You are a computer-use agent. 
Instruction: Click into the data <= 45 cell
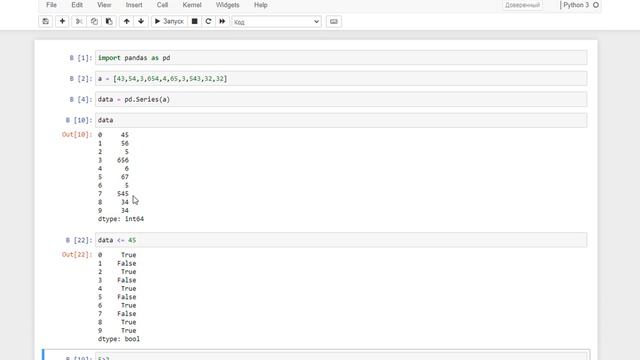[x=341, y=240]
